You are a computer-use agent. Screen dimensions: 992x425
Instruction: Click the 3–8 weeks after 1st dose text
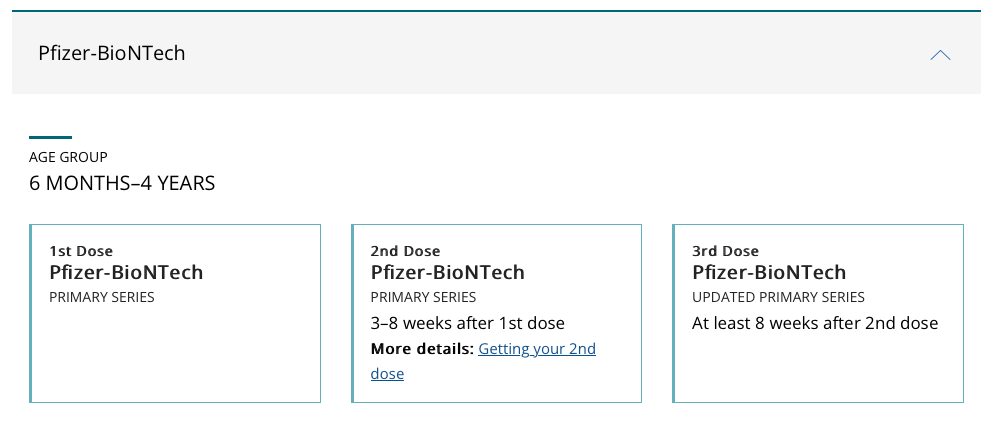(x=468, y=323)
